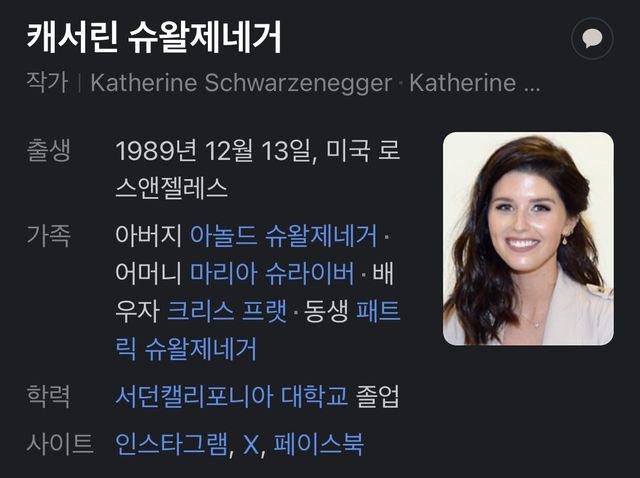The image size is (640, 478).
Task: Select the 가족 field label
Action: click(48, 236)
